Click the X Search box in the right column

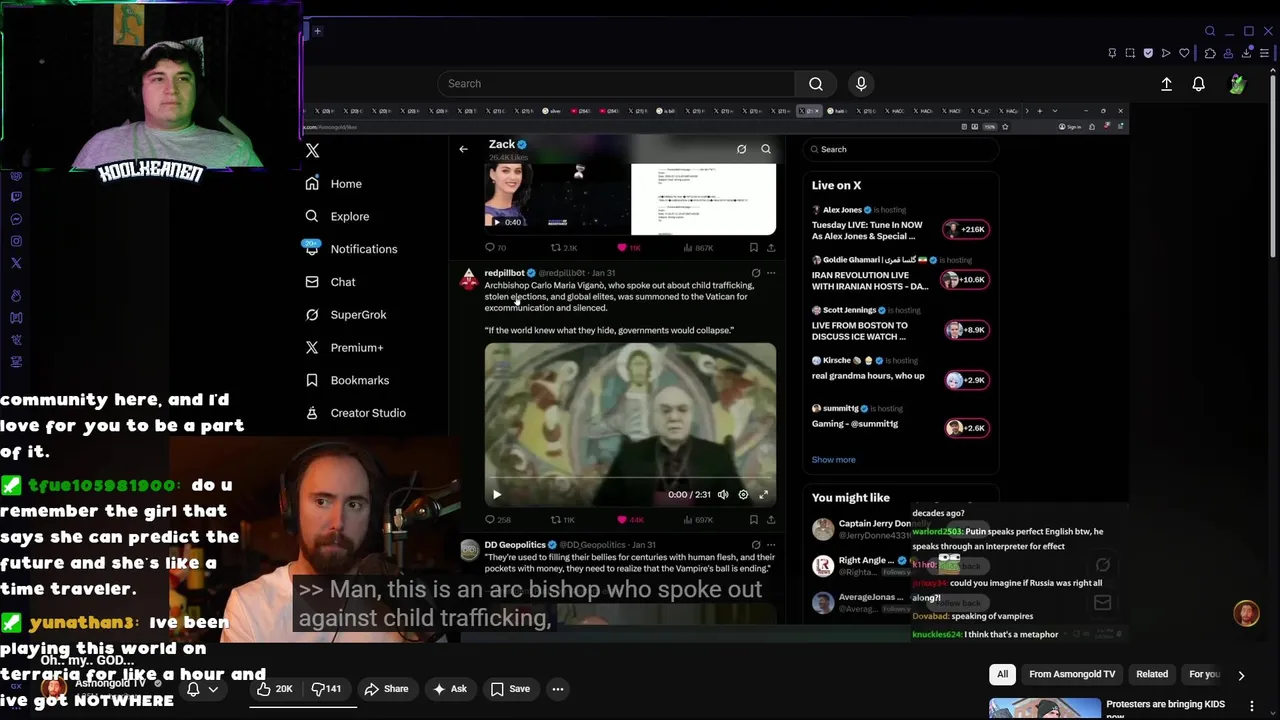pyautogui.click(x=900, y=149)
